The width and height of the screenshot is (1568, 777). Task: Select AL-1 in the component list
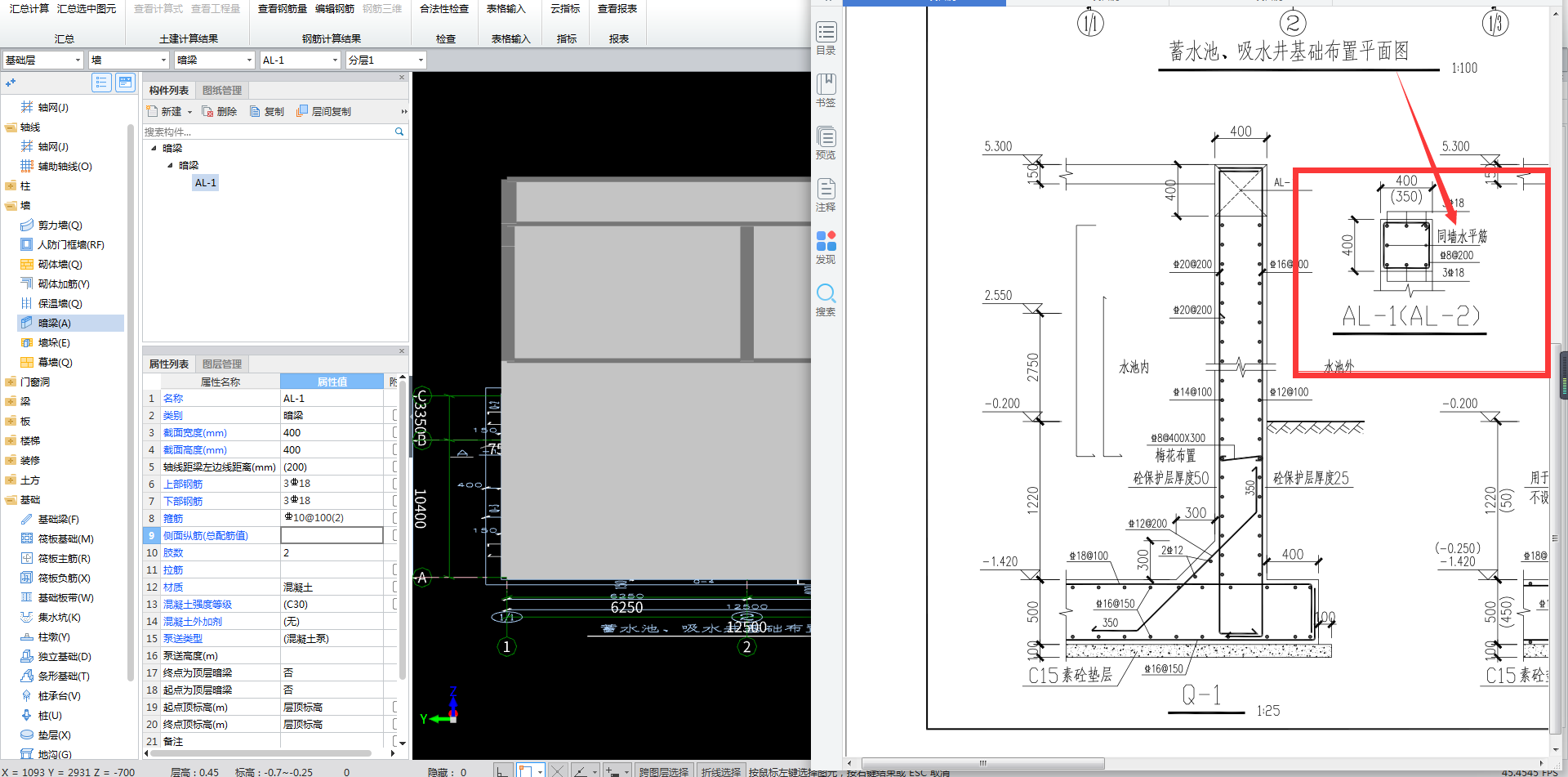(x=206, y=183)
